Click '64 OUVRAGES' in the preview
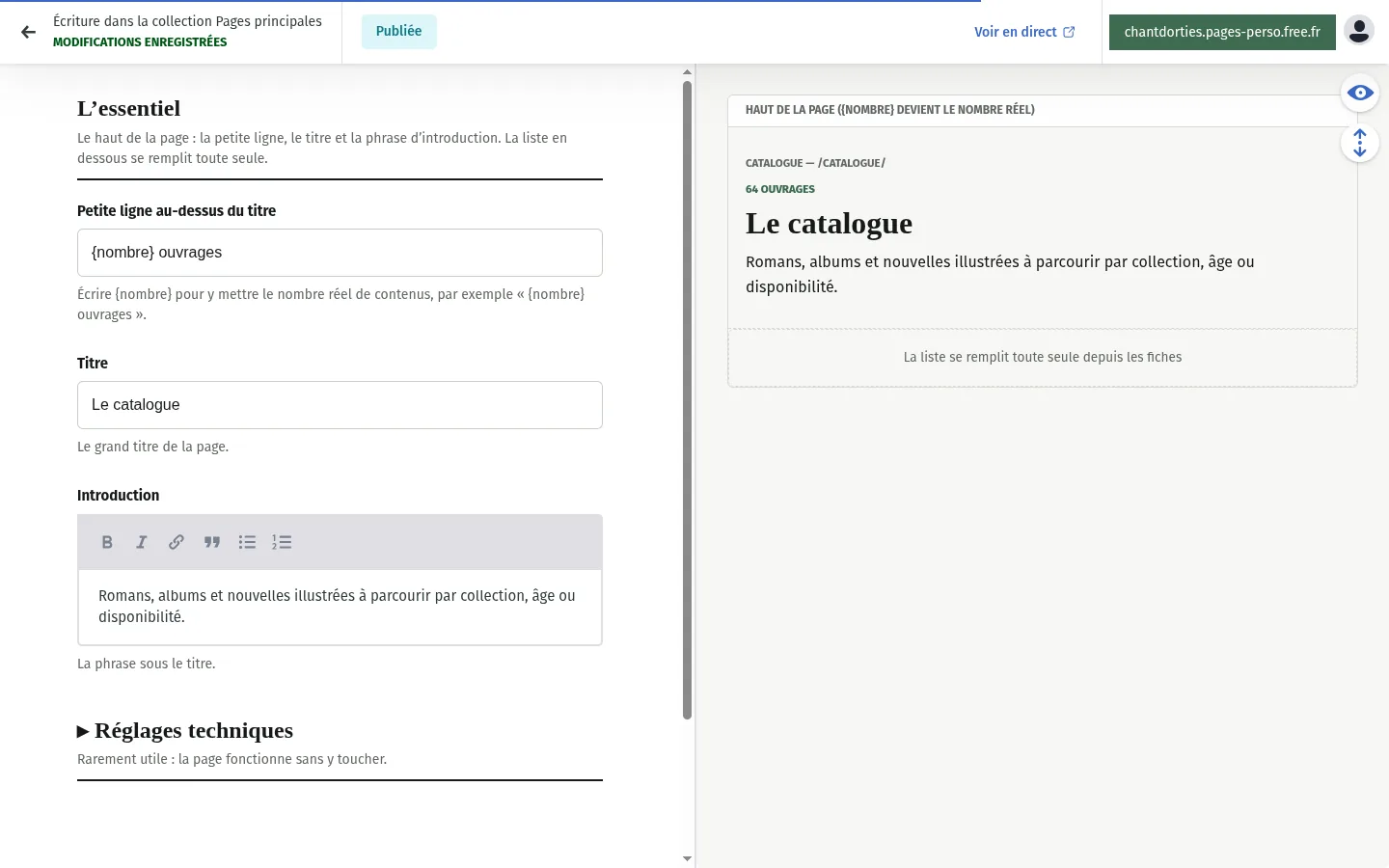Image resolution: width=1389 pixels, height=868 pixels. [x=780, y=189]
